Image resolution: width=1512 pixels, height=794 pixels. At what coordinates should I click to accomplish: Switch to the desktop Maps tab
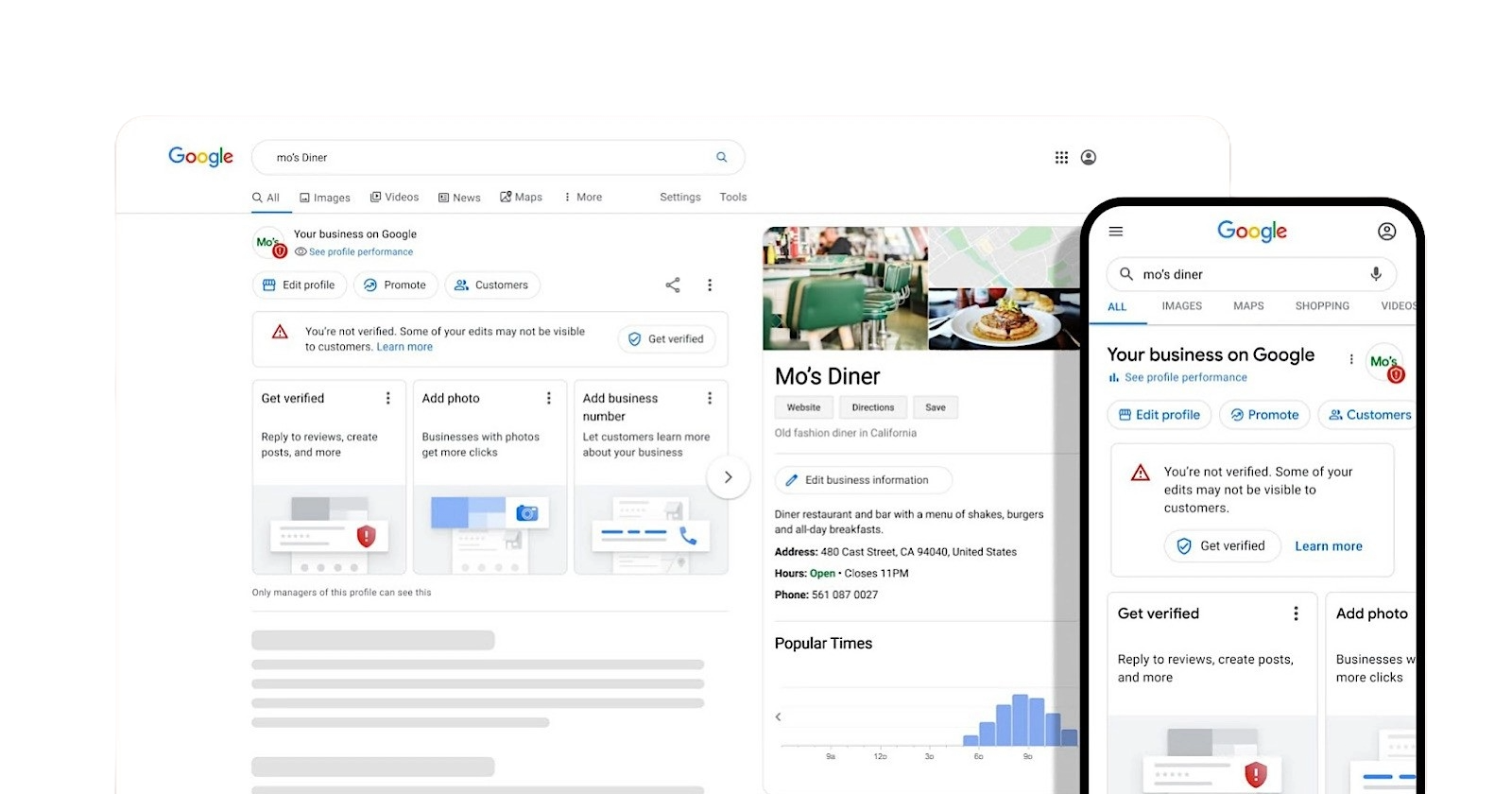point(521,198)
